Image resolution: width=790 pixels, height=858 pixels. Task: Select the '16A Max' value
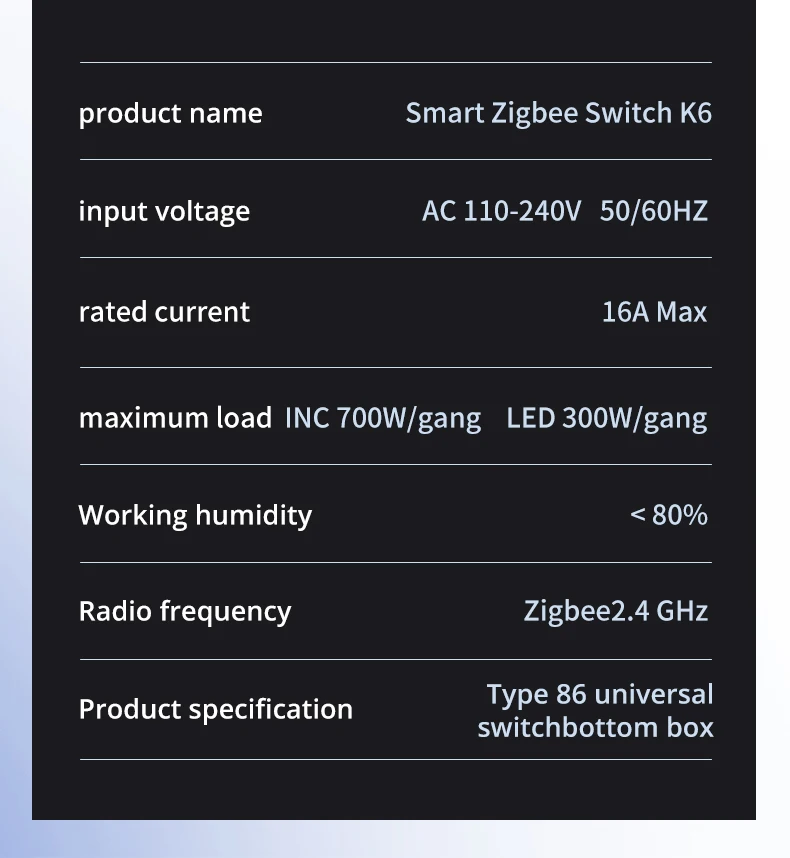click(x=654, y=312)
